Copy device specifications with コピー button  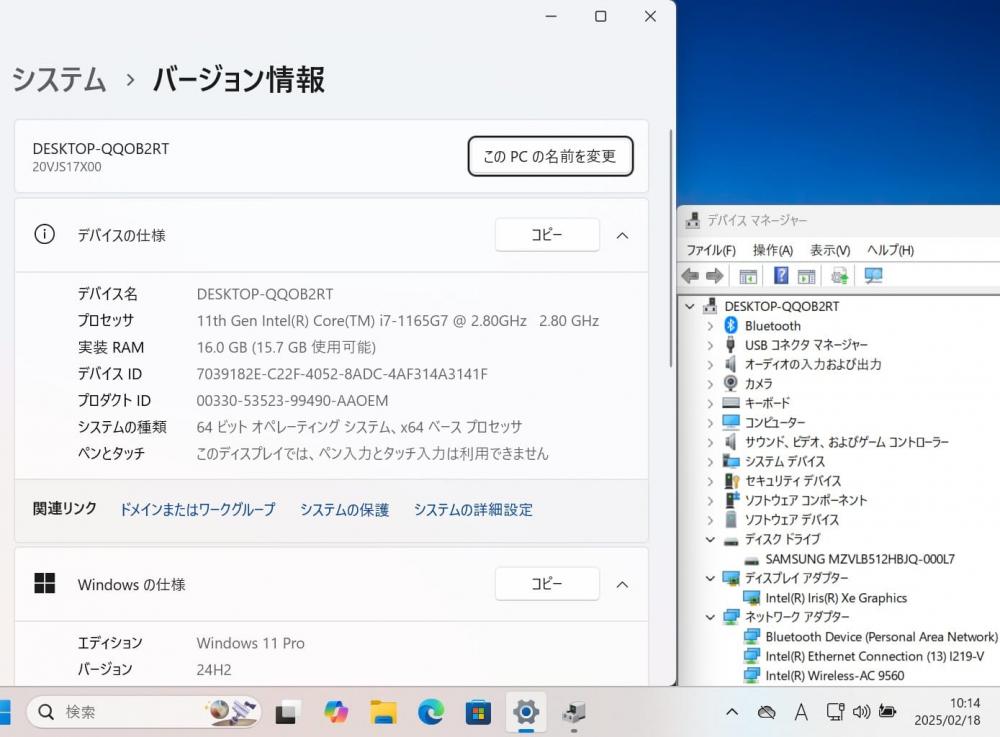(547, 235)
